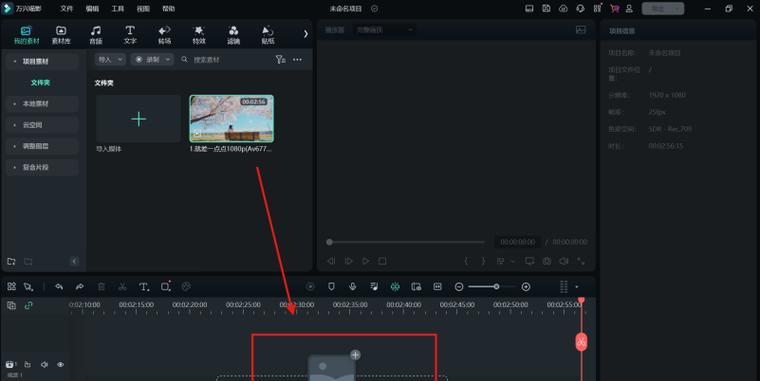Collapse the media sidebar with left arrow
Screen dimensions: 760x381
tap(74, 261)
